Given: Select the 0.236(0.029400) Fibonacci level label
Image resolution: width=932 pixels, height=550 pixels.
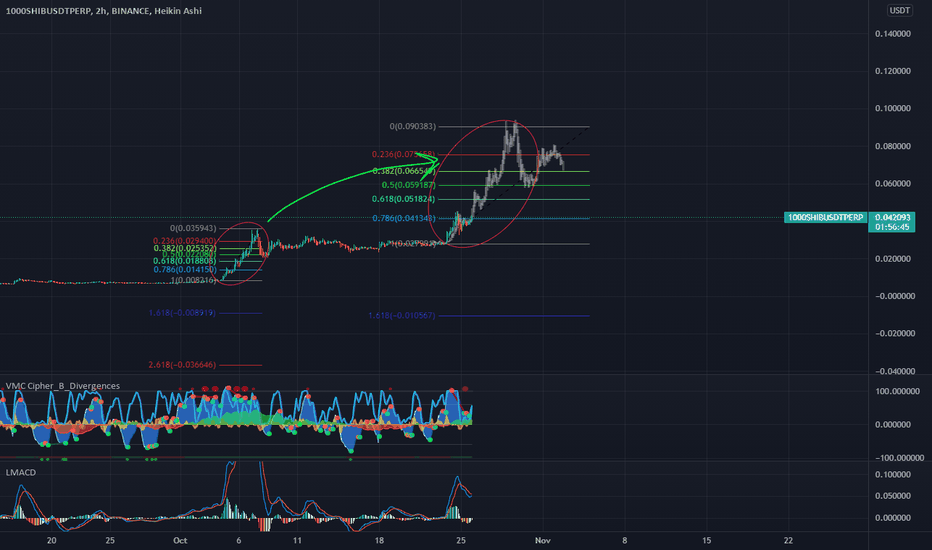Looking at the screenshot, I should click(x=185, y=241).
